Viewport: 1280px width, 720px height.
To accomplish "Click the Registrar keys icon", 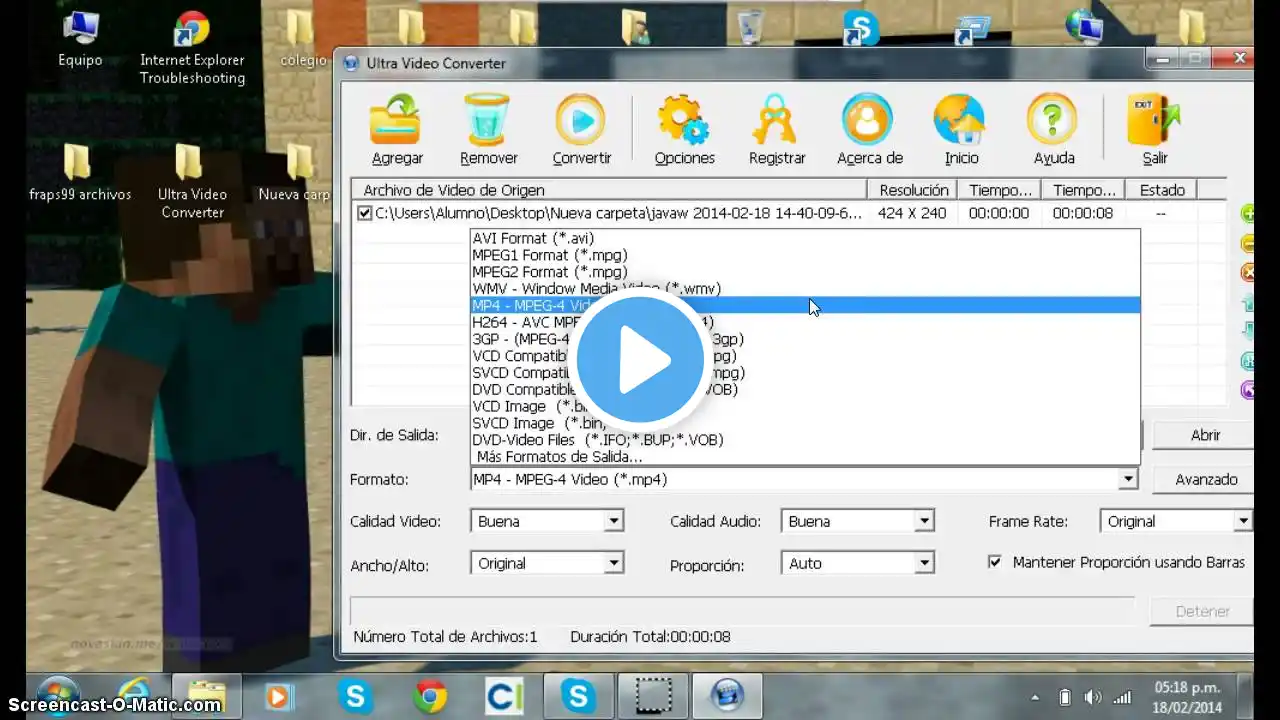I will (x=776, y=120).
